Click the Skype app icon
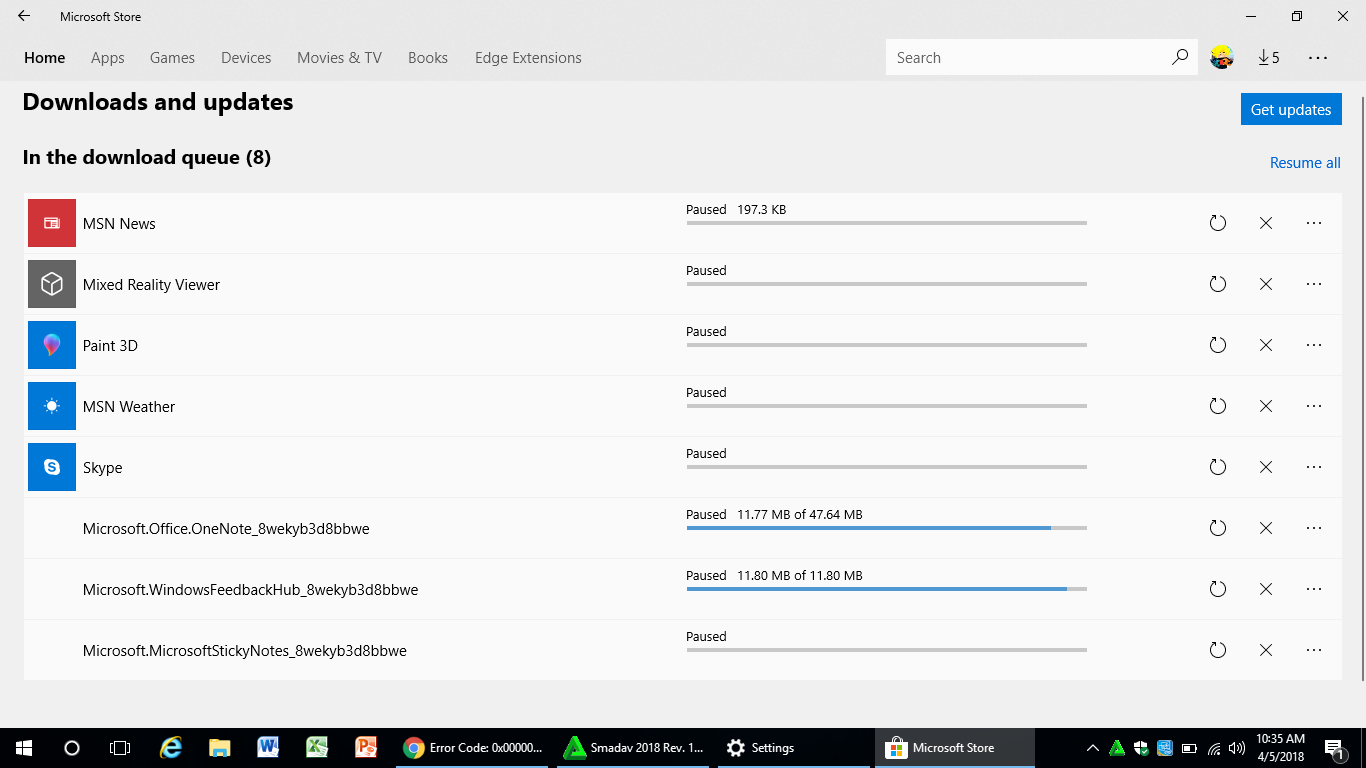Screen dimensions: 1366x768 pyautogui.click(x=52, y=467)
